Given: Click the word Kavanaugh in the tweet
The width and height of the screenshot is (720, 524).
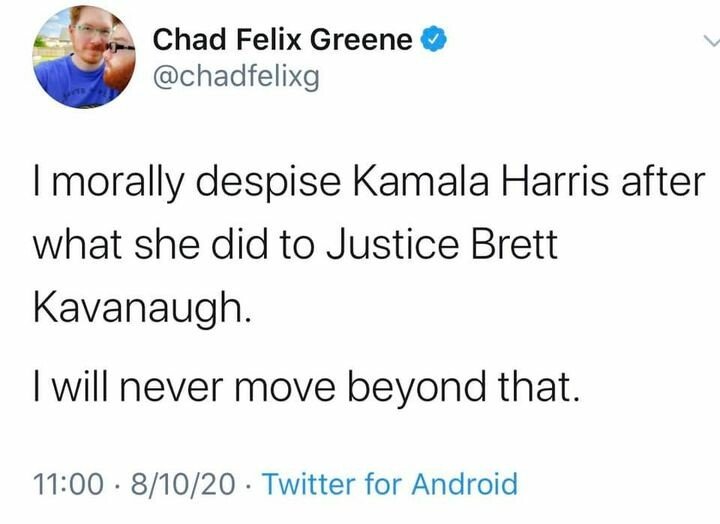Looking at the screenshot, I should pyautogui.click(x=143, y=306).
